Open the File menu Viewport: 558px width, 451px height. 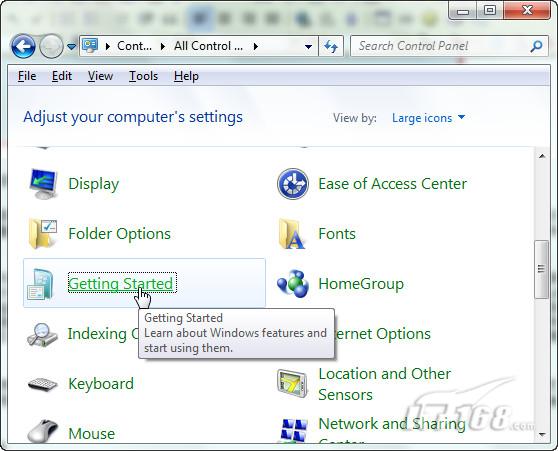pos(27,76)
